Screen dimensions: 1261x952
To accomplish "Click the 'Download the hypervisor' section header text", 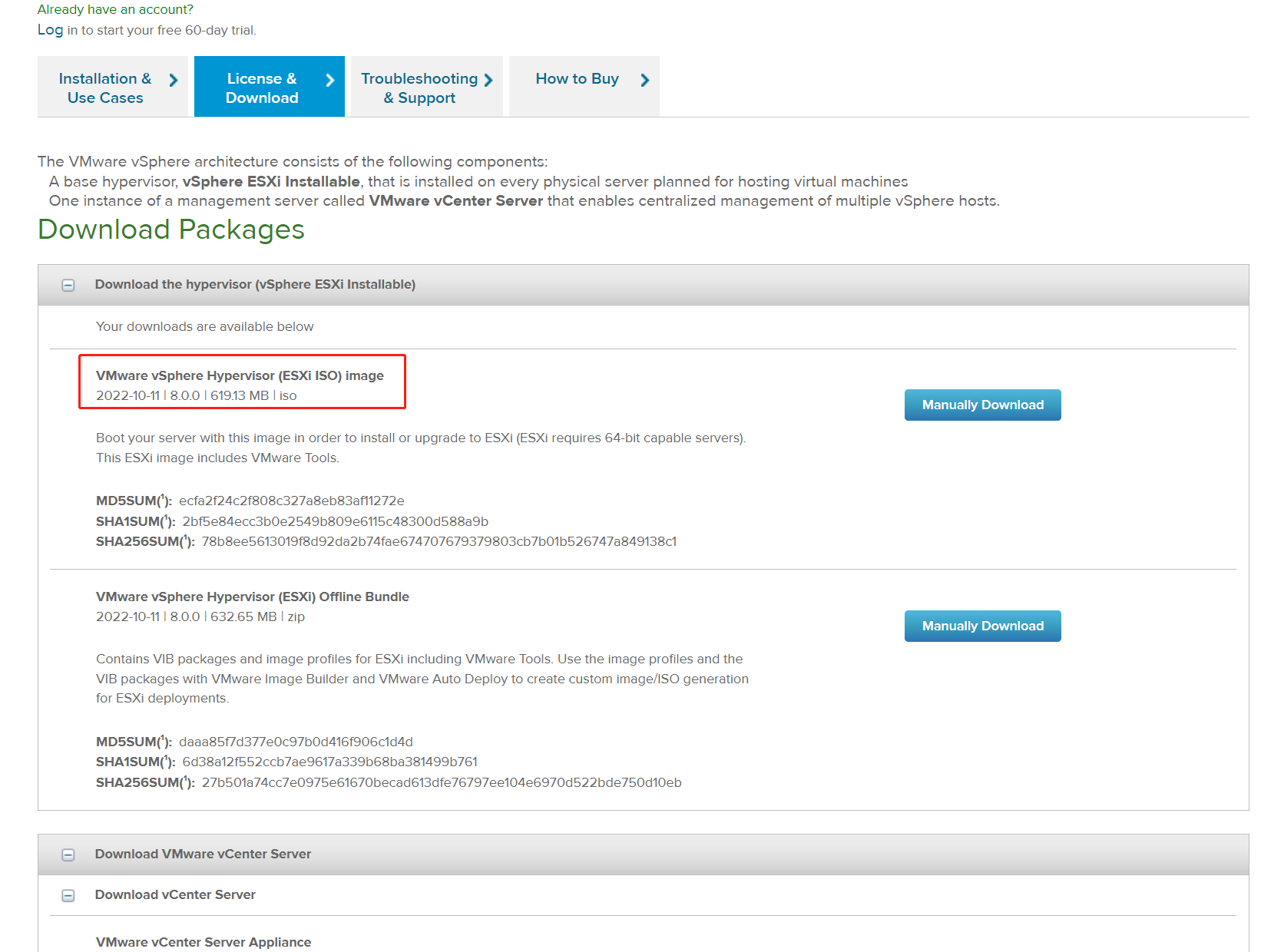I will tap(255, 284).
